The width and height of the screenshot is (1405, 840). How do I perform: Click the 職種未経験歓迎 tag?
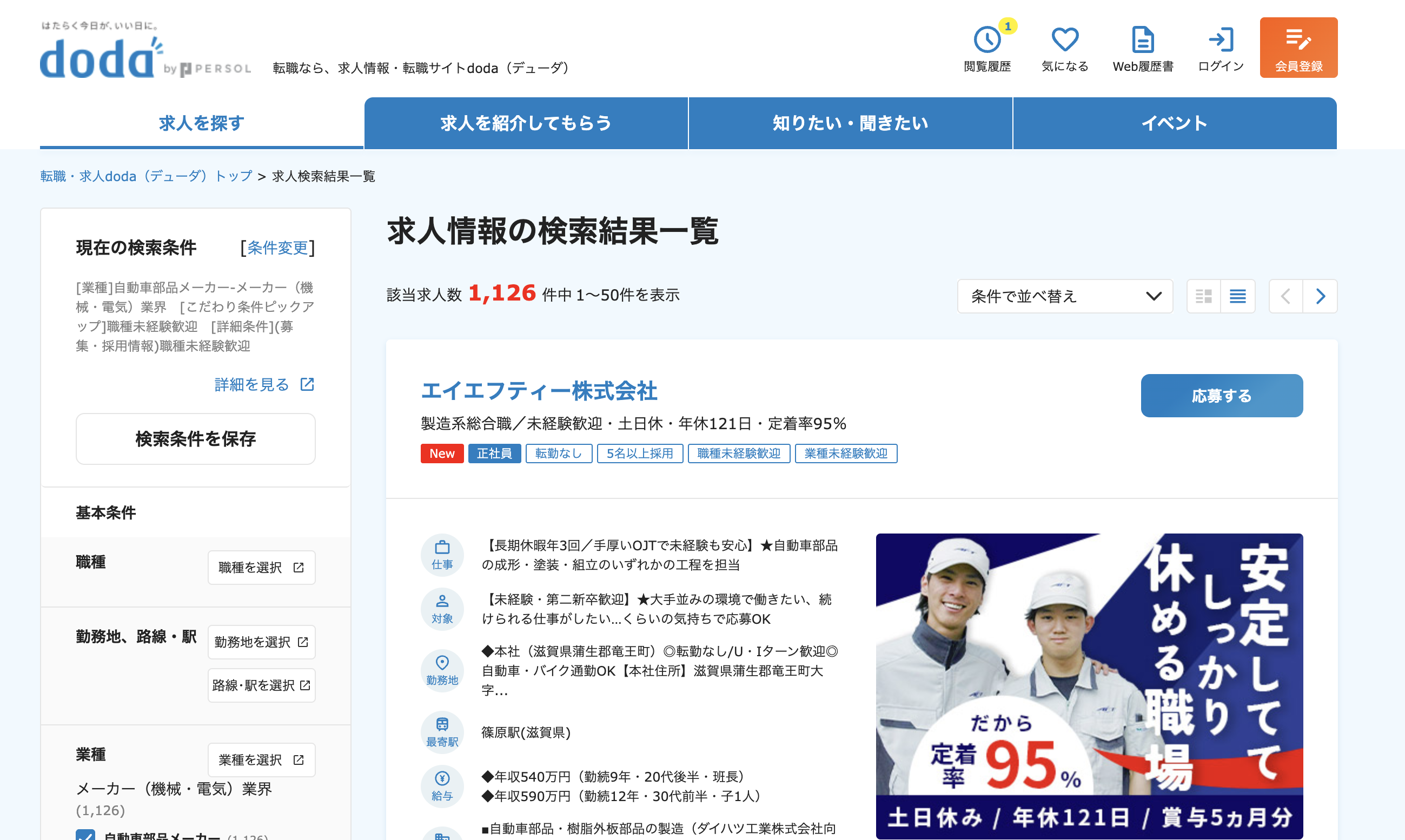click(x=738, y=454)
